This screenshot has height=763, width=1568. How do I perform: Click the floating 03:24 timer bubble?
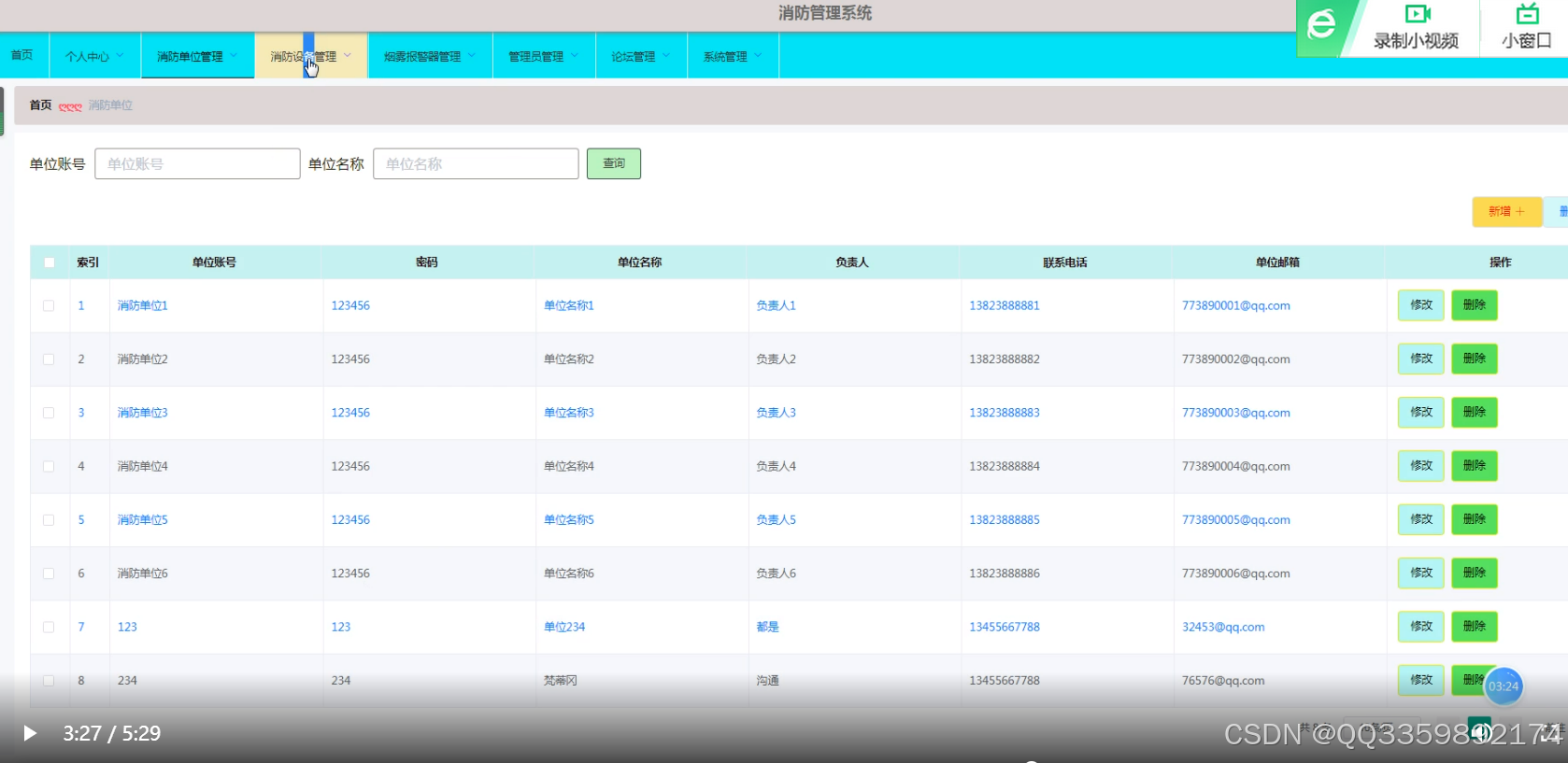coord(1504,686)
